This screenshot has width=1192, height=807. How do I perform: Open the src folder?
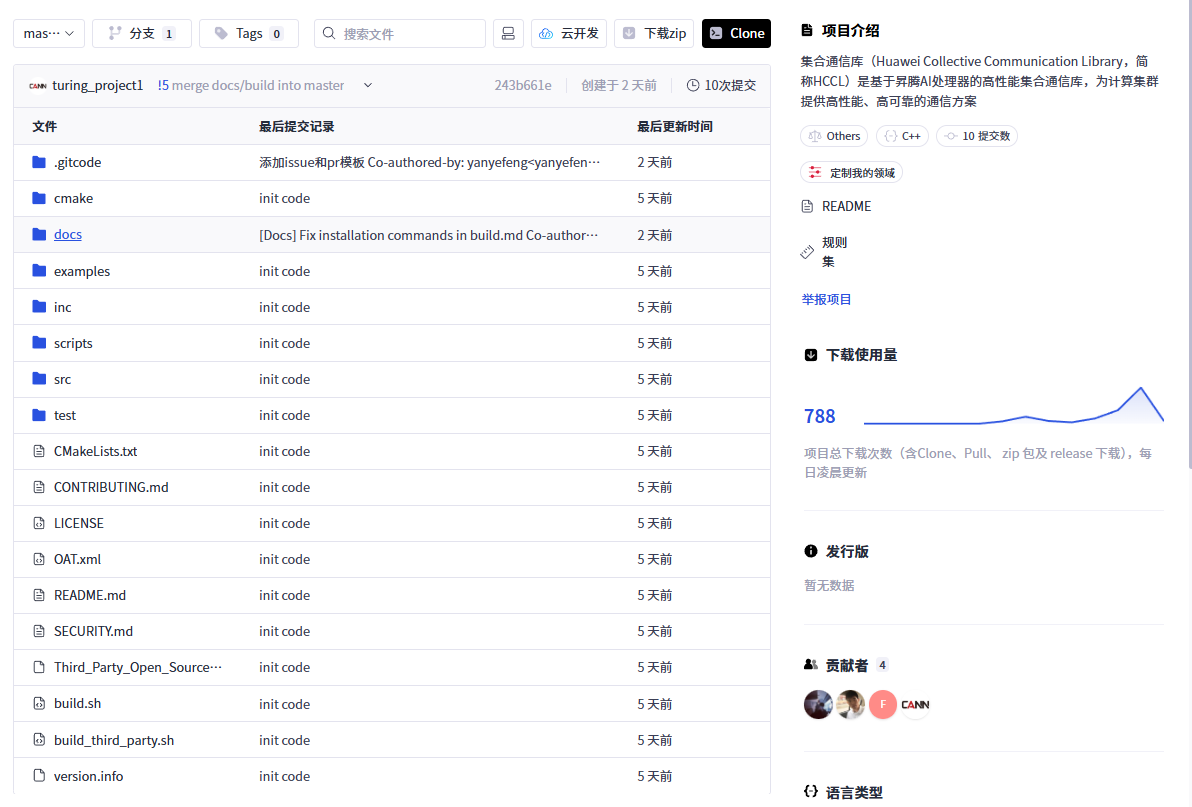coord(62,379)
